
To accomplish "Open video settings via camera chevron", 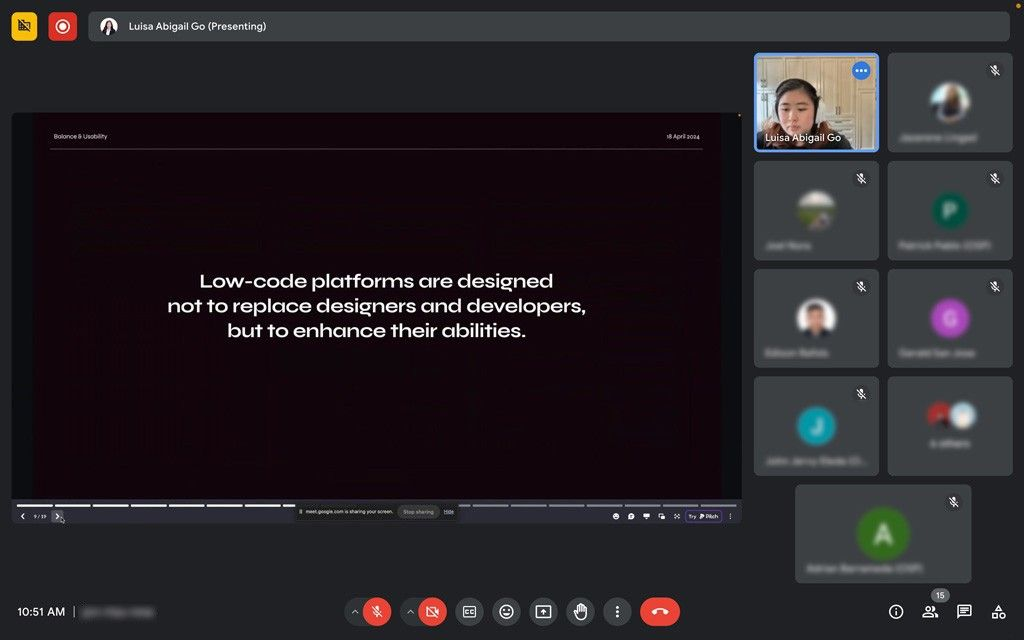I will (x=409, y=611).
